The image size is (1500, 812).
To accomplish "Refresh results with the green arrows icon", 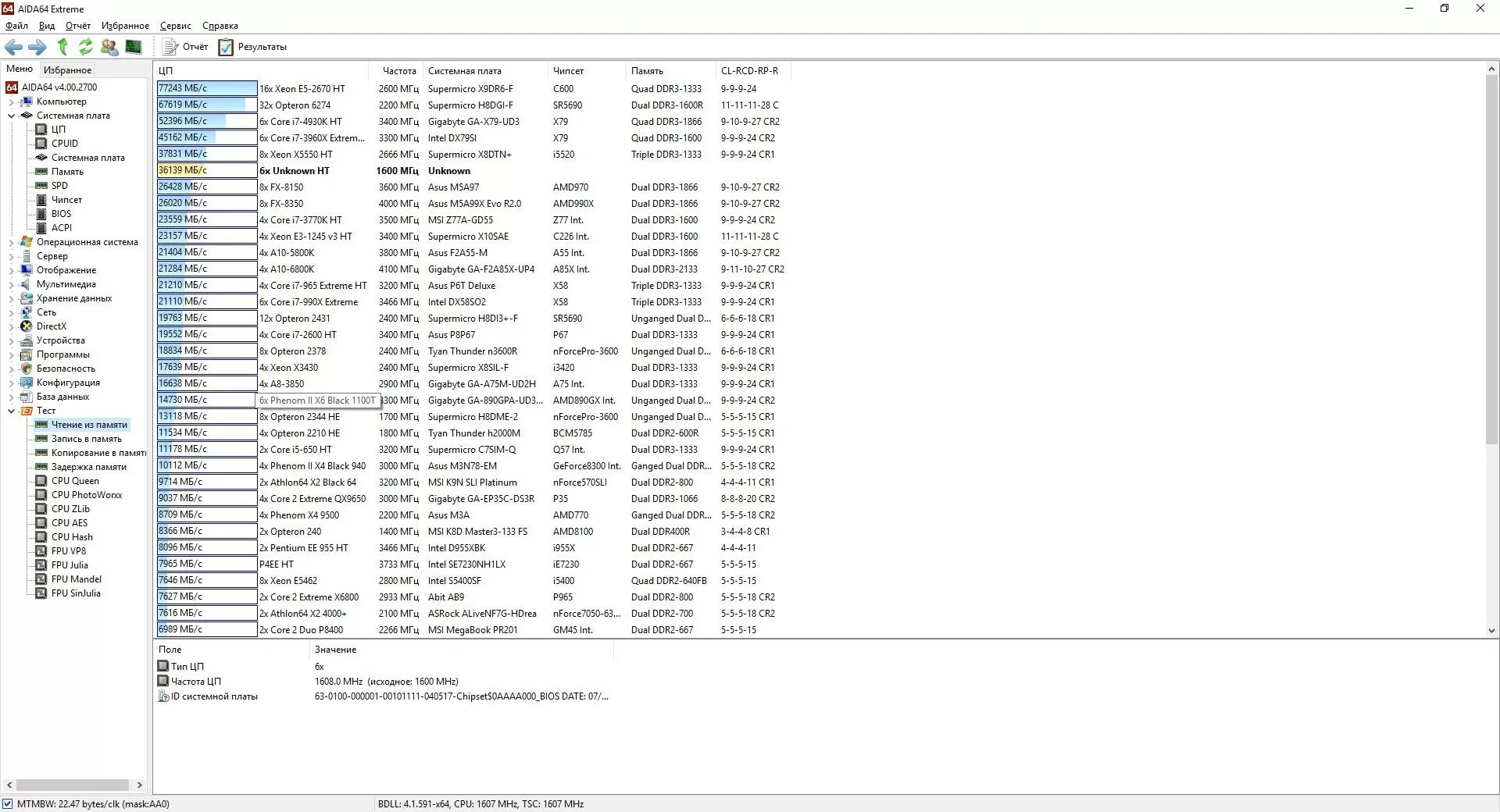I will pyautogui.click(x=86, y=47).
